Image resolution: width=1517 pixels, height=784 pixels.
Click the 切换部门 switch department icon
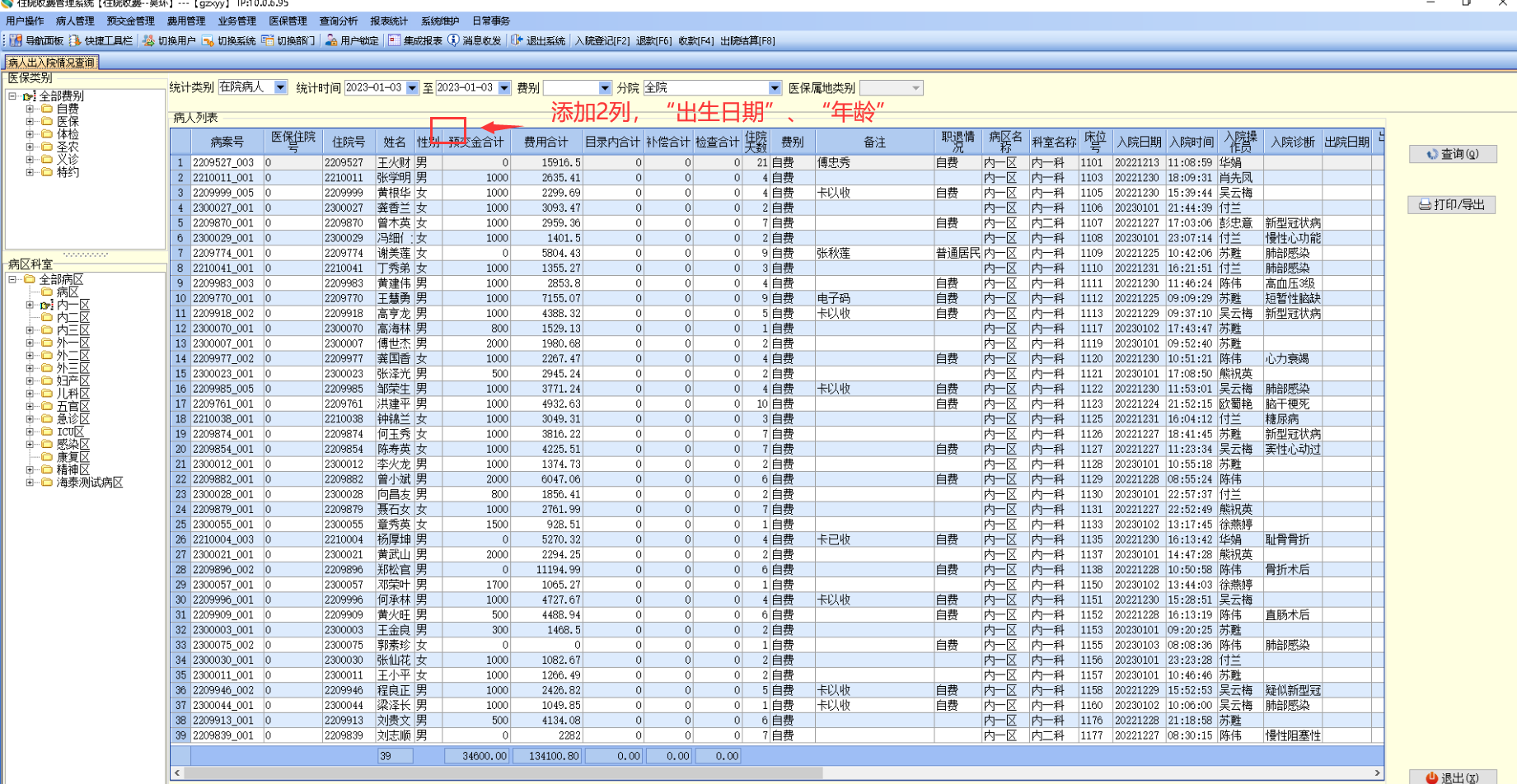point(268,40)
